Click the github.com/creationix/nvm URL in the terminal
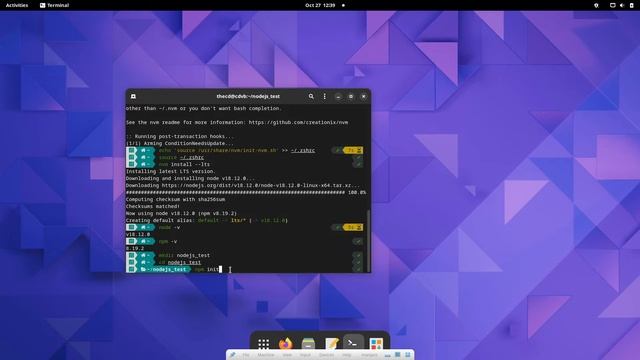The width and height of the screenshot is (640, 360). point(298,122)
